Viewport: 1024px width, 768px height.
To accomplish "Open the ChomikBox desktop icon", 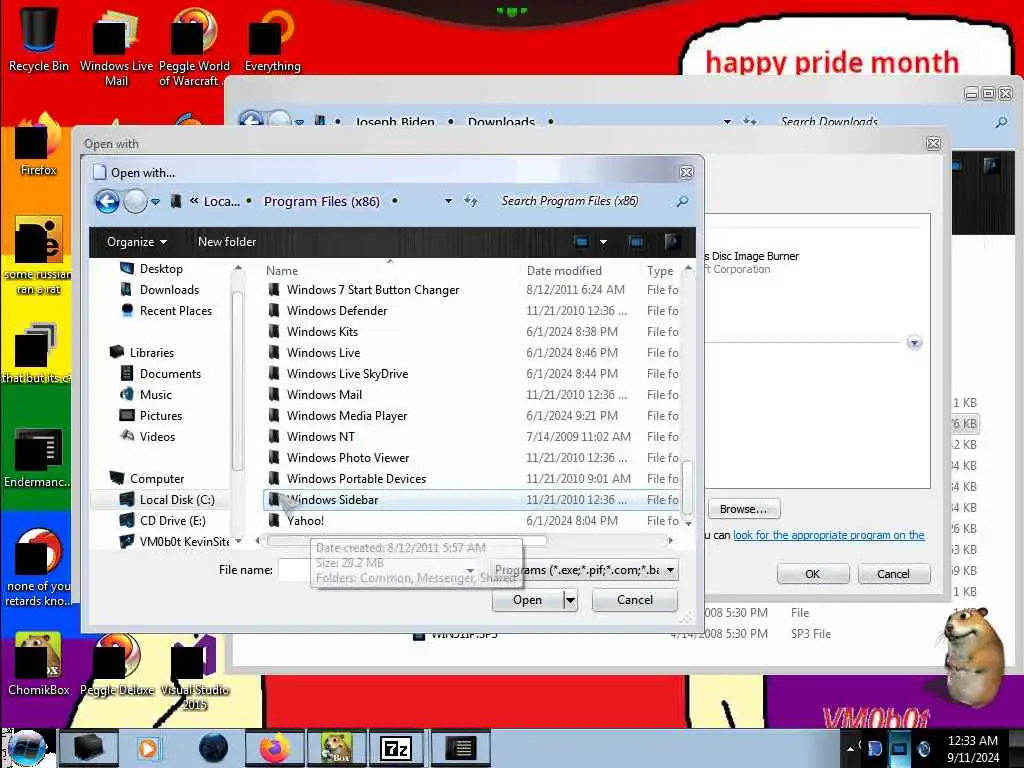I will pos(38,664).
